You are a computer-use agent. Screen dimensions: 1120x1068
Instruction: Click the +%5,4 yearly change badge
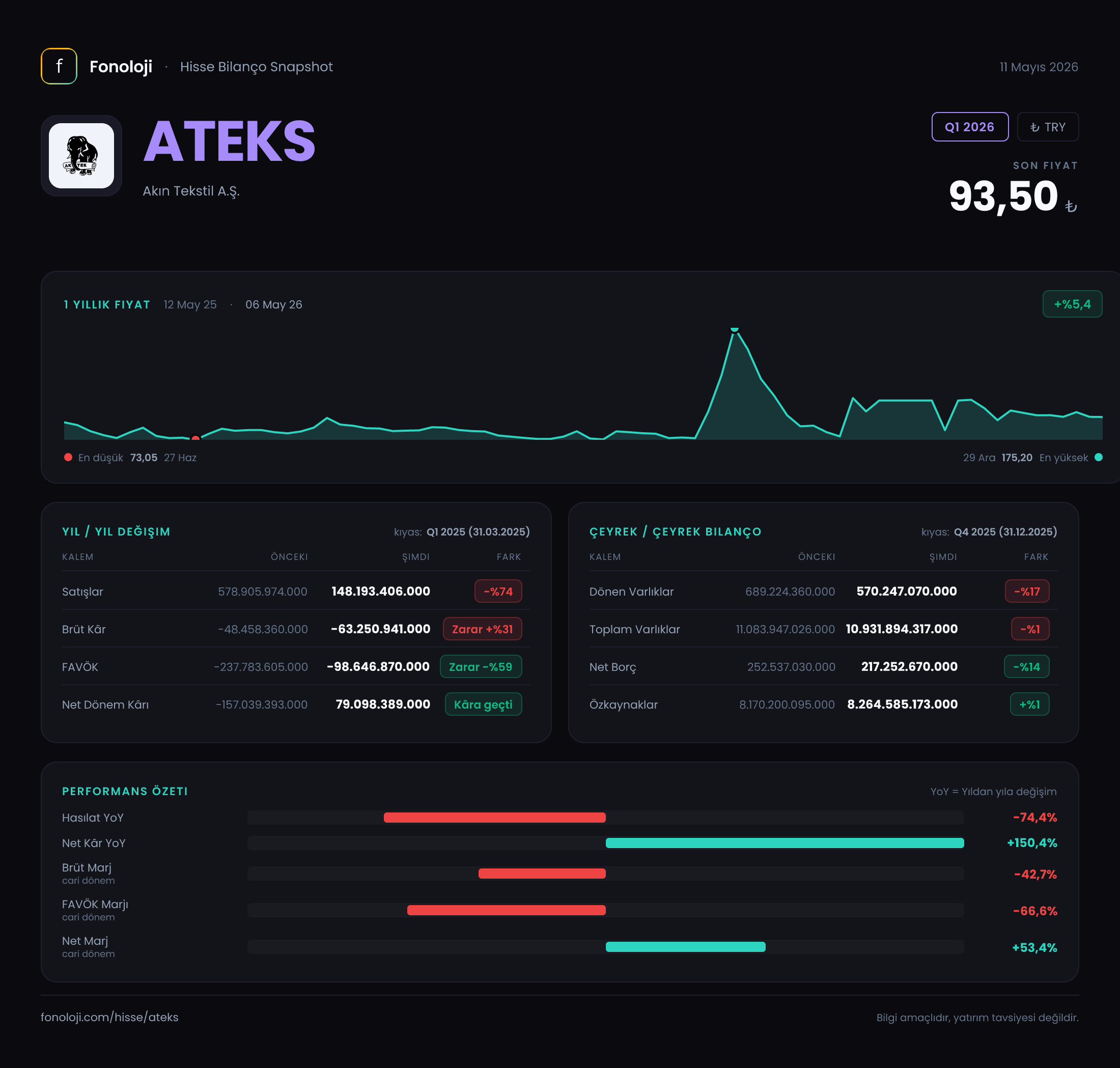(1072, 304)
